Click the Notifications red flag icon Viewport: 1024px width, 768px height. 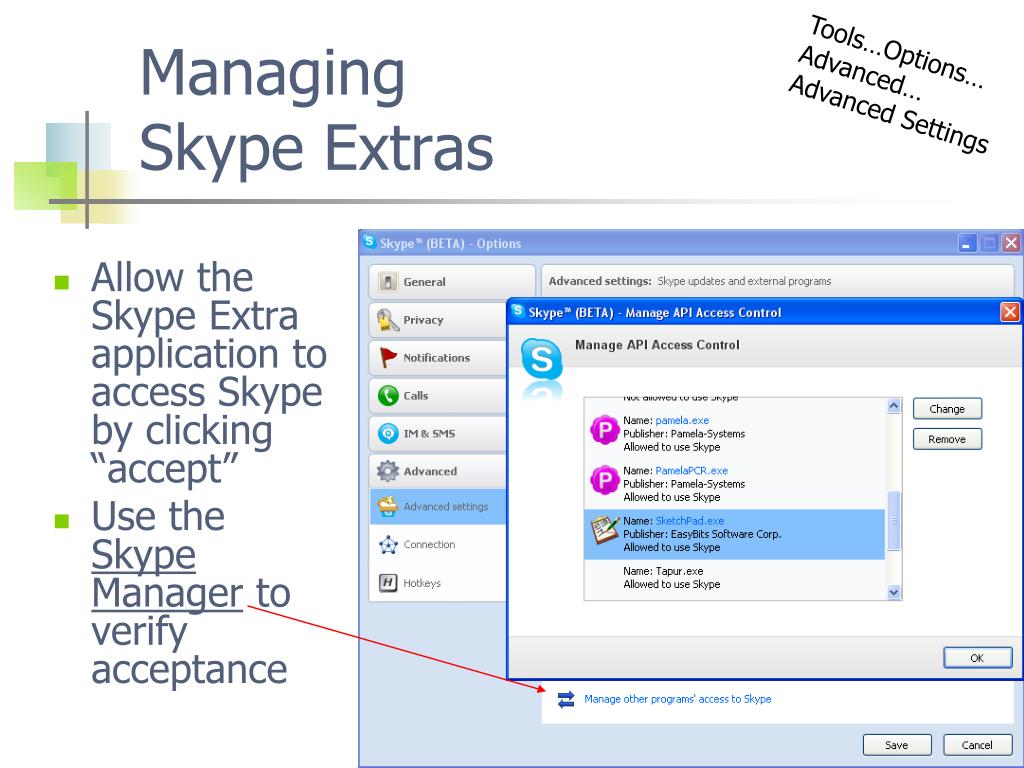[x=388, y=358]
